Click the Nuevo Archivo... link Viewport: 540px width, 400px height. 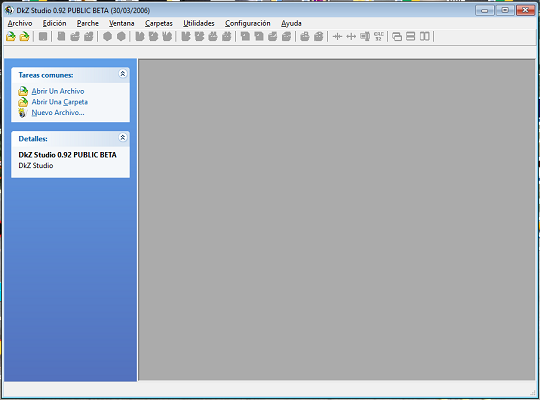click(x=58, y=113)
